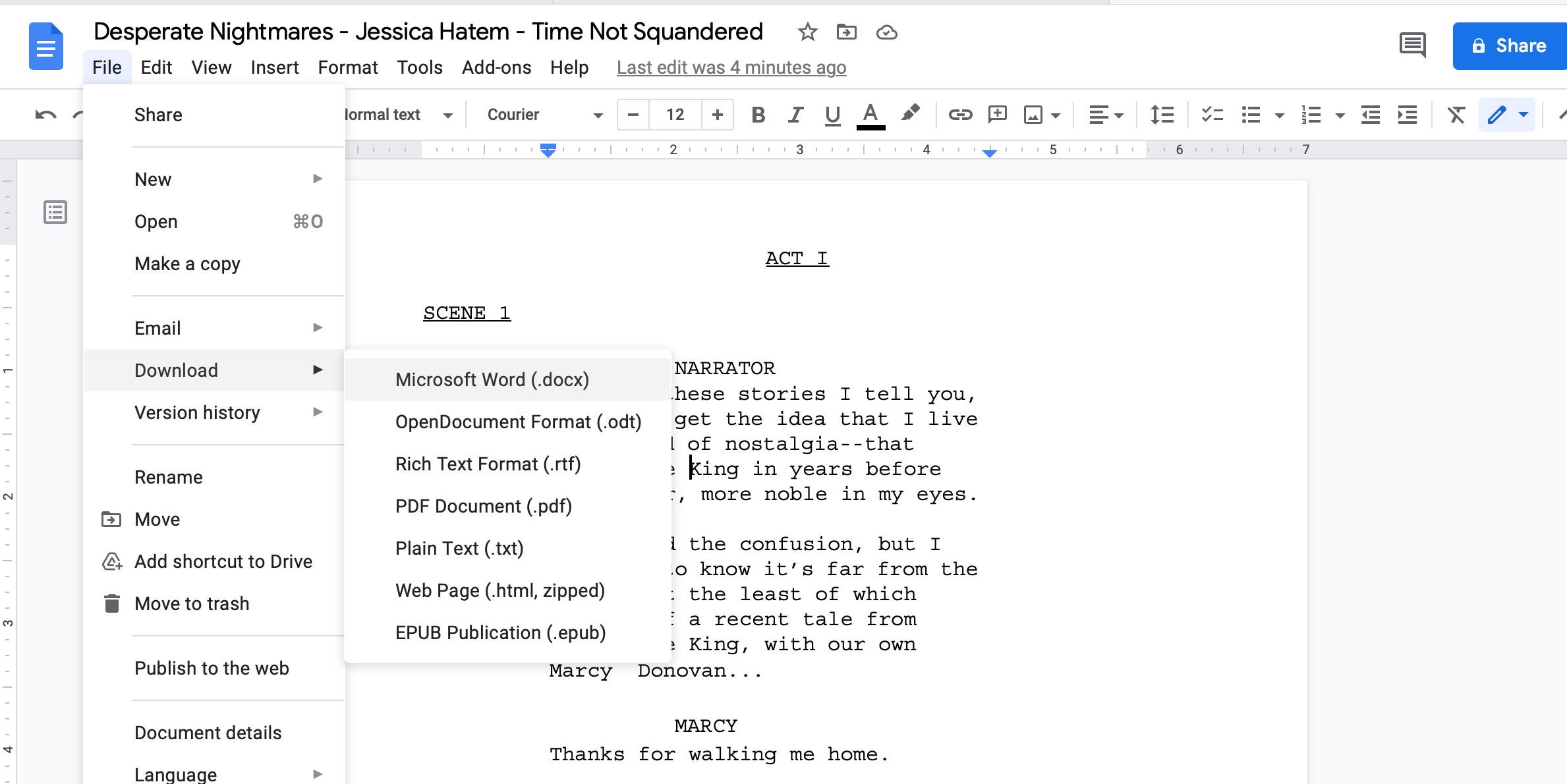Open the Edit menu
The width and height of the screenshot is (1567, 784).
(156, 67)
